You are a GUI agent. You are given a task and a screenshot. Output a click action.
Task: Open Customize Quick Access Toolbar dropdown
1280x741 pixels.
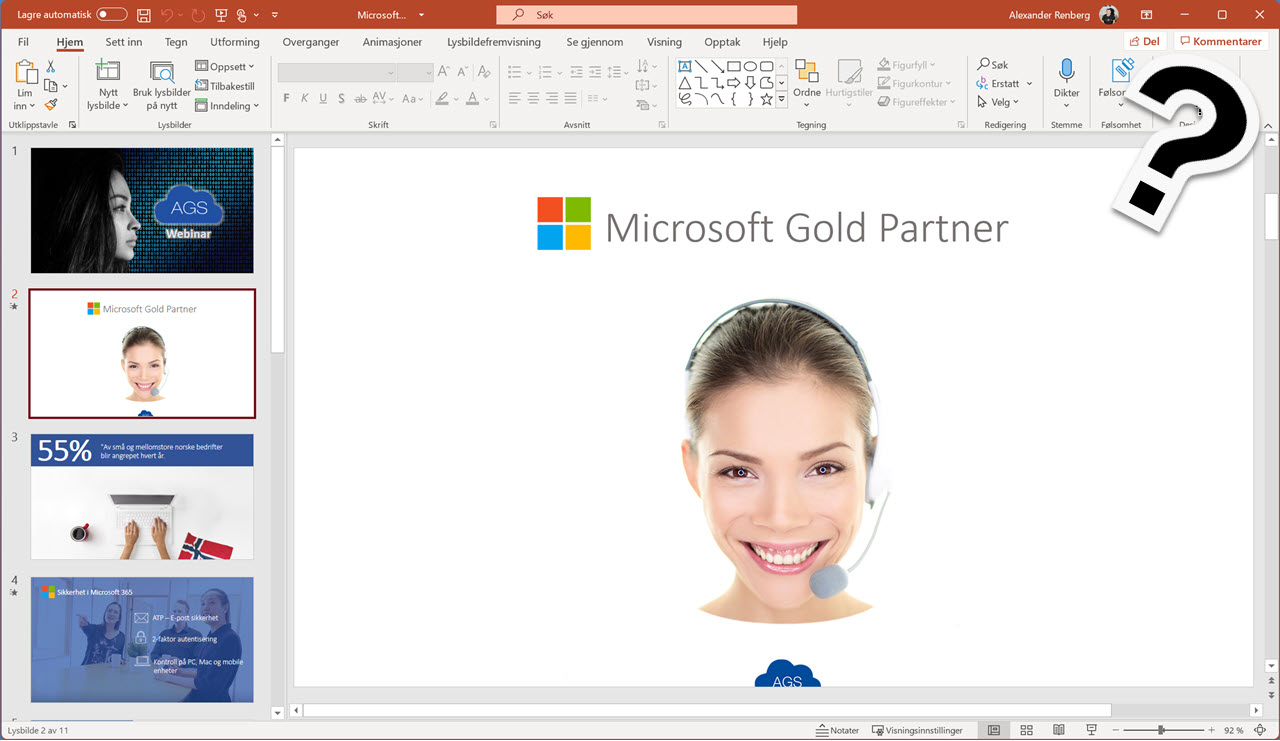click(275, 15)
